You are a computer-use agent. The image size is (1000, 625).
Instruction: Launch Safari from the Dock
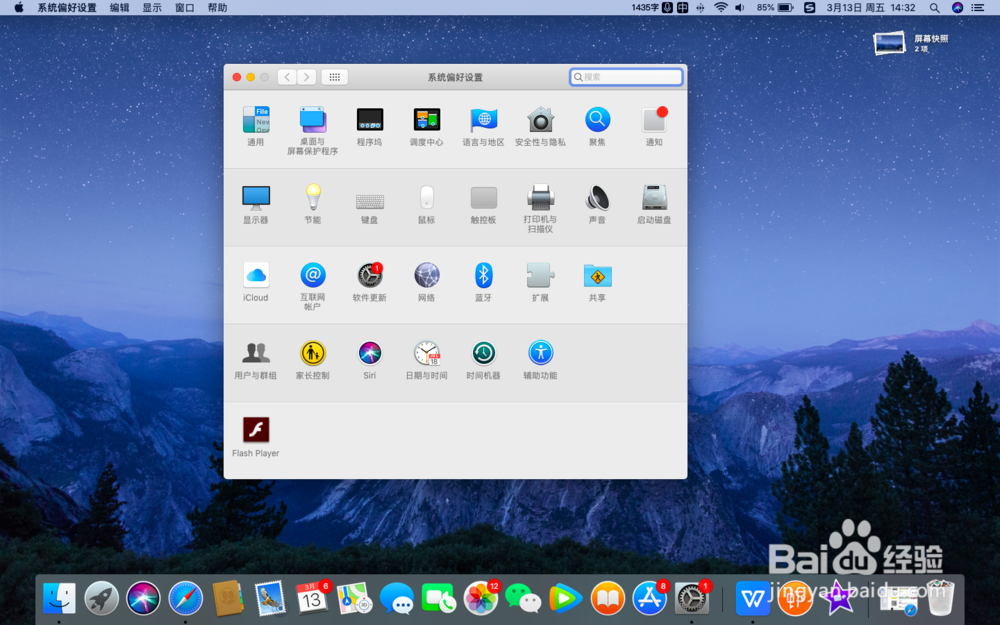tap(186, 598)
